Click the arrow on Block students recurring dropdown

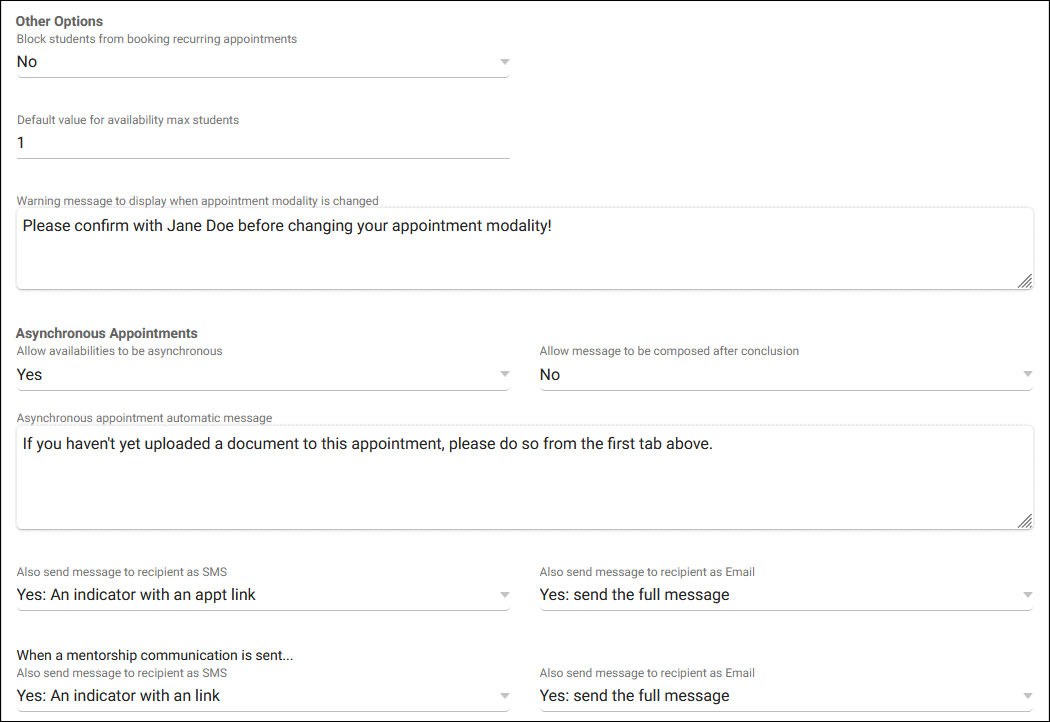(x=504, y=62)
